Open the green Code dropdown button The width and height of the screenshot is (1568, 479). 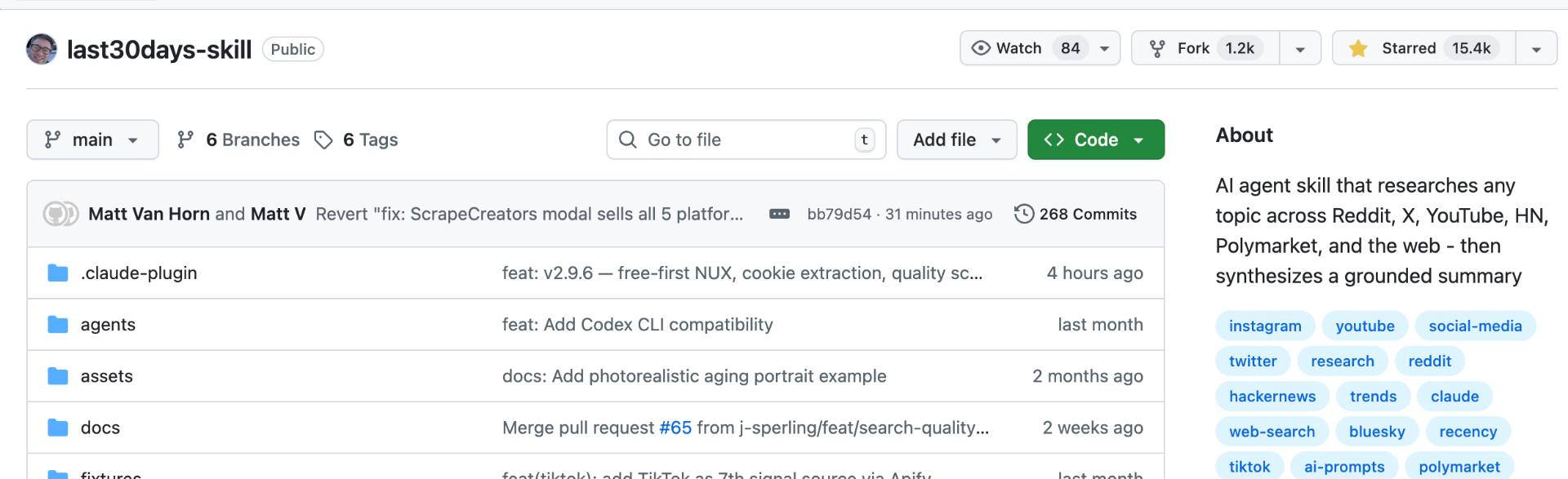1095,140
